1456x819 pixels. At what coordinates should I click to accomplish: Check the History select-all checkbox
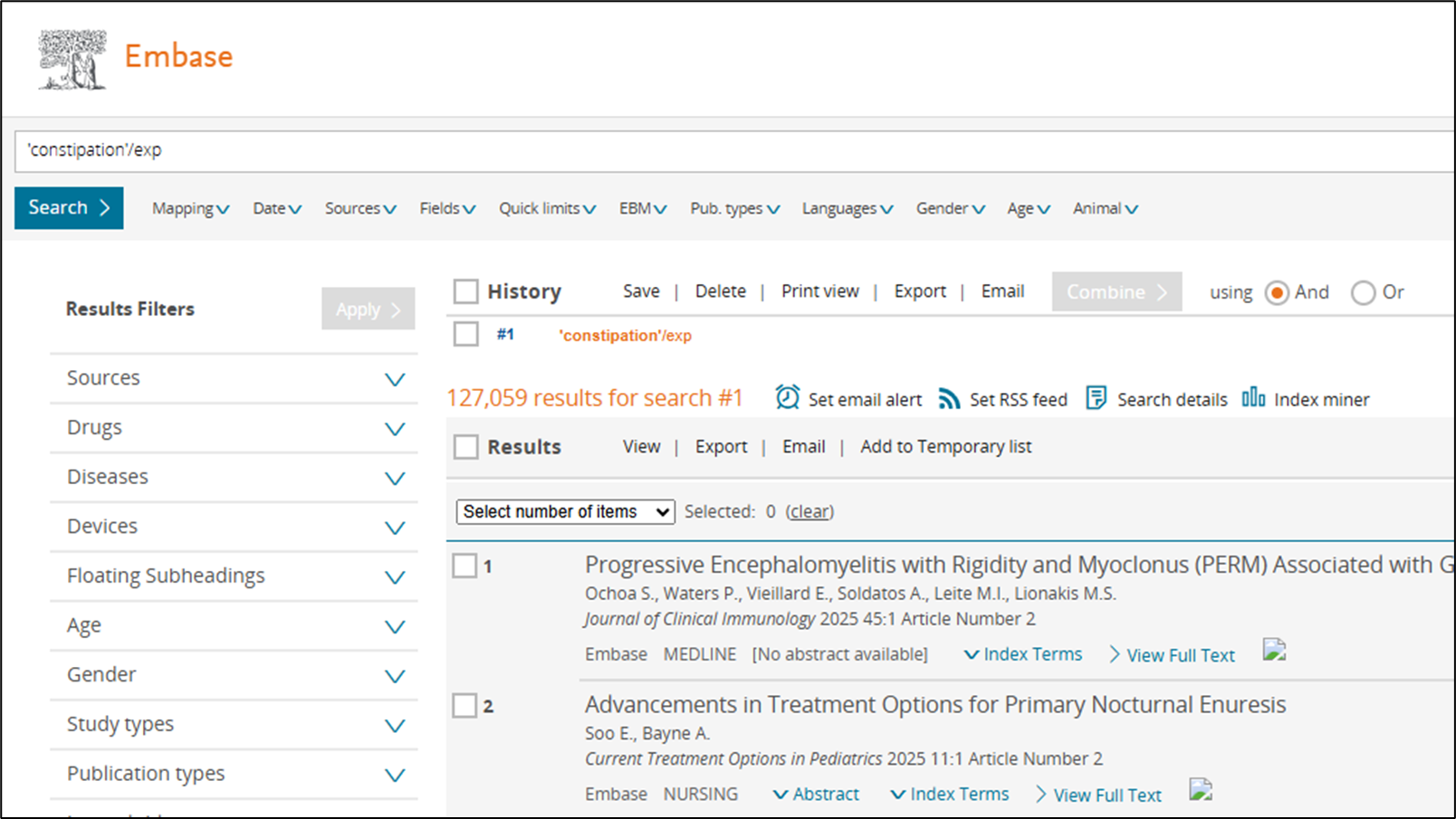pos(465,291)
